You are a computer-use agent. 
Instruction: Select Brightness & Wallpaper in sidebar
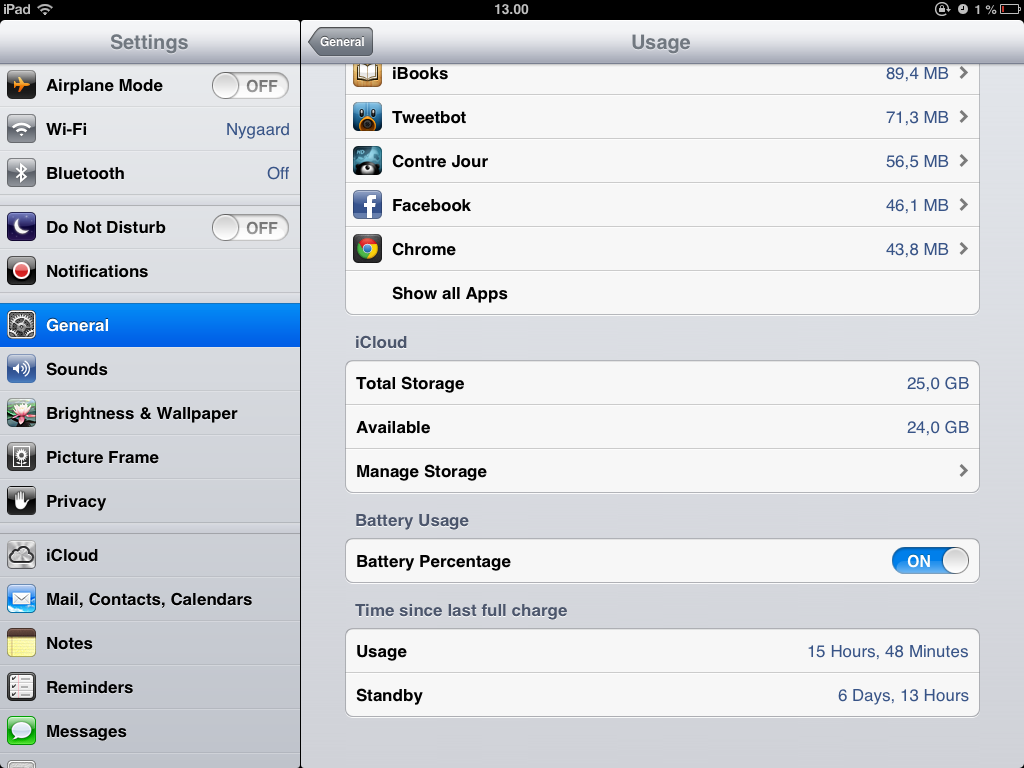(150, 413)
